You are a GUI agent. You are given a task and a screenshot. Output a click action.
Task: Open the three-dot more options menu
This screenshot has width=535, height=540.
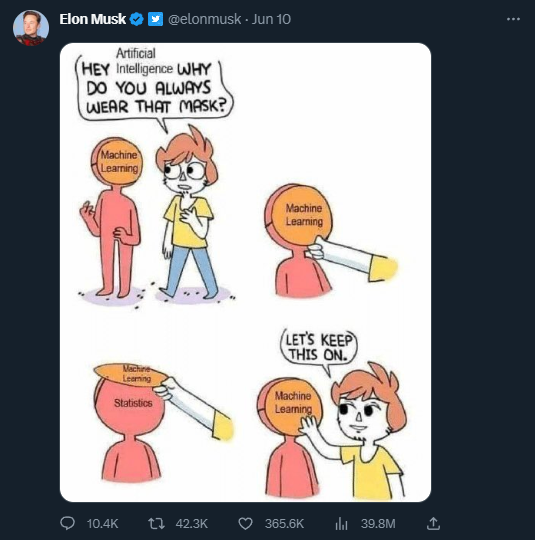(x=513, y=19)
